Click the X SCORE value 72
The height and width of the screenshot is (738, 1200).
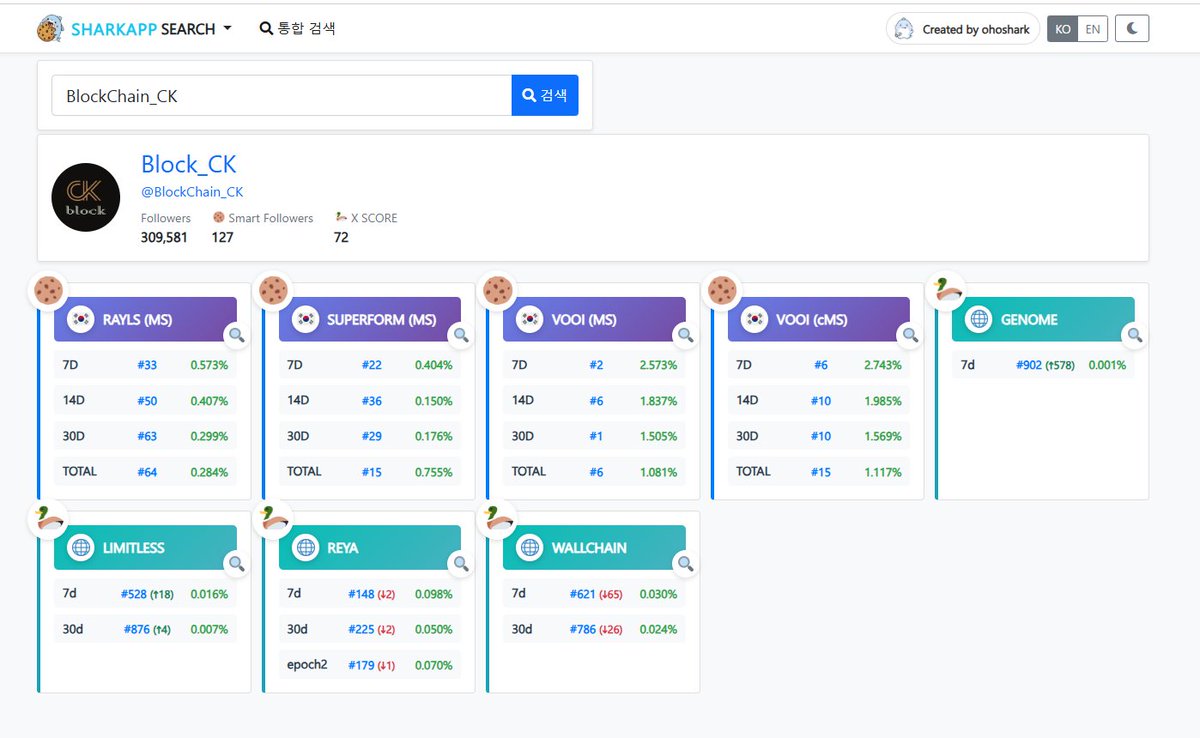coord(341,238)
